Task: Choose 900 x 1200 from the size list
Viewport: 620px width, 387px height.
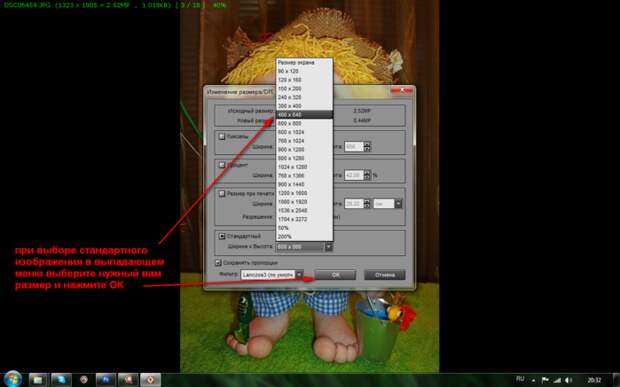Action: pos(304,149)
